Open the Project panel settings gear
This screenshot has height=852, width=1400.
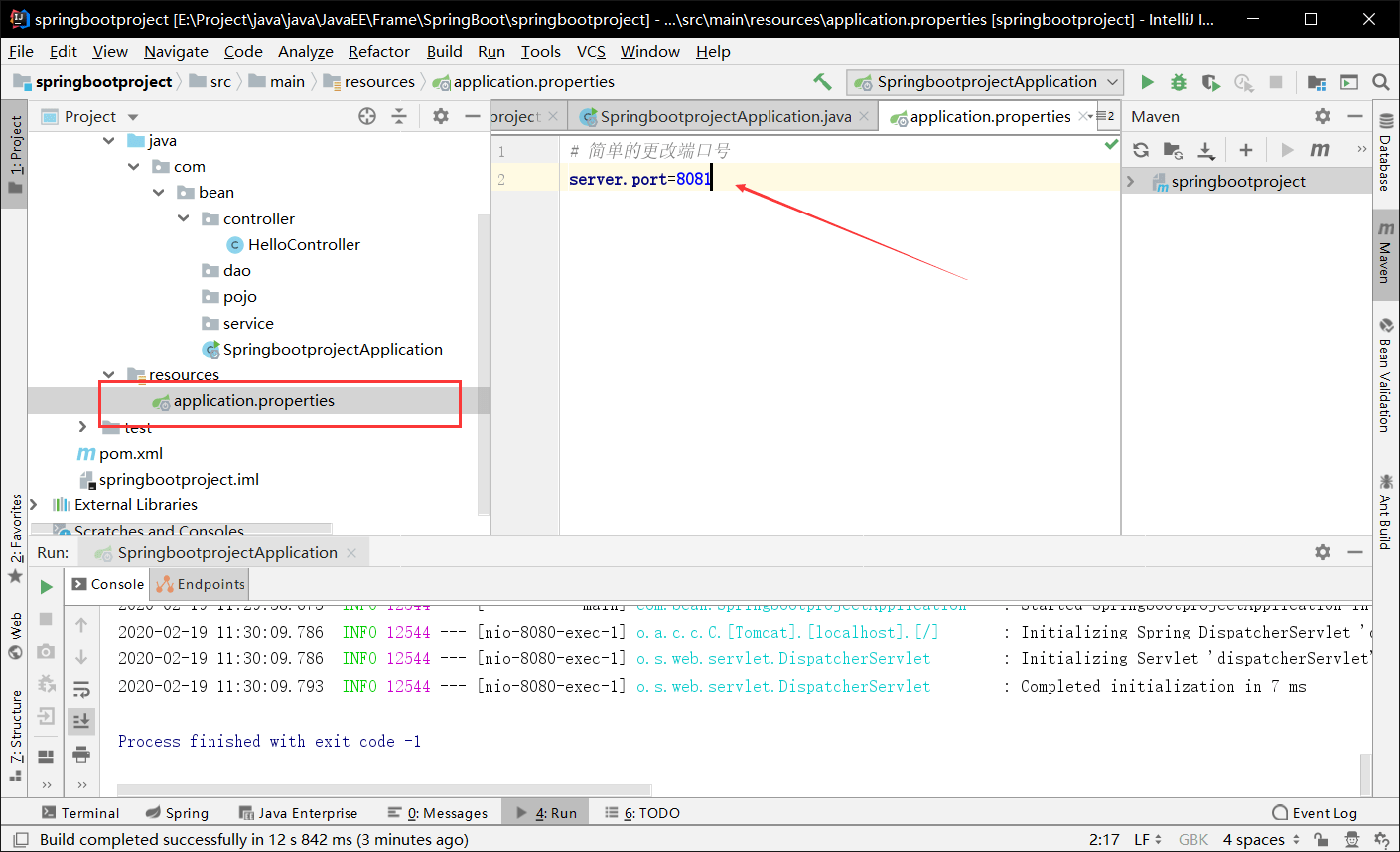click(441, 116)
